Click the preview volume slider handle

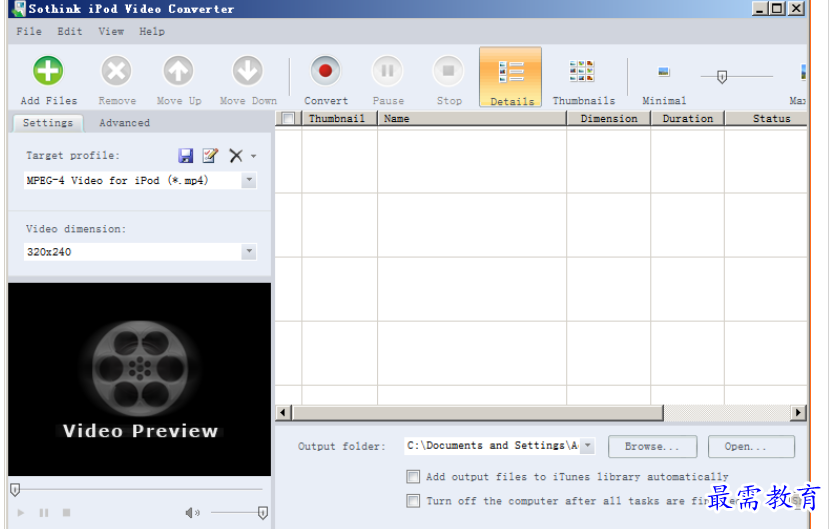point(263,513)
